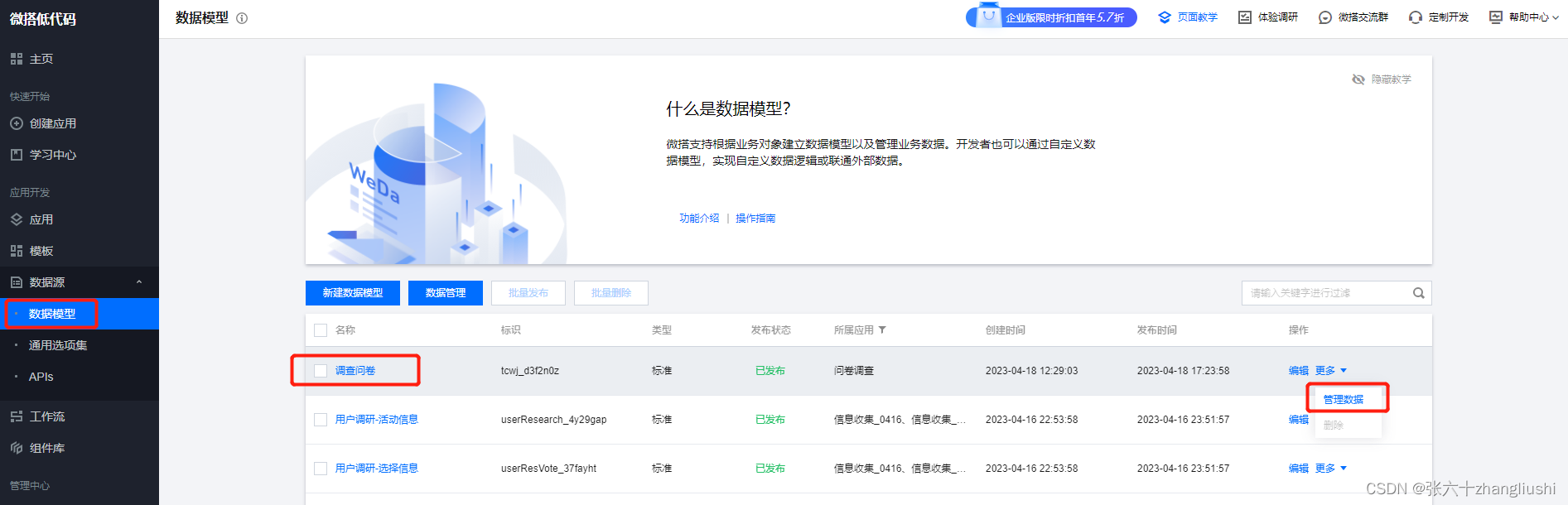The height and width of the screenshot is (505, 1568).
Task: Click 已发布 status in 调查问卷 row
Action: pos(770,371)
